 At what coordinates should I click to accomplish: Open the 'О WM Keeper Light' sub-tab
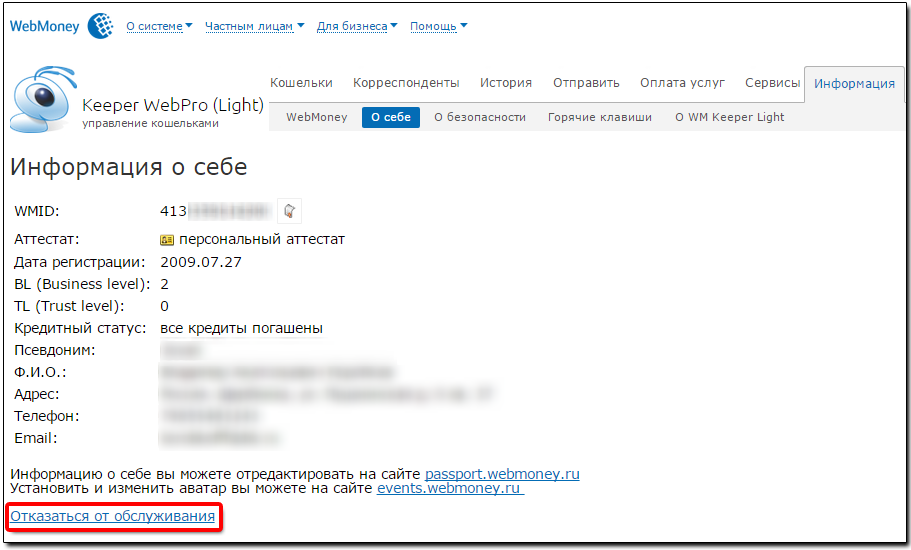(x=729, y=117)
